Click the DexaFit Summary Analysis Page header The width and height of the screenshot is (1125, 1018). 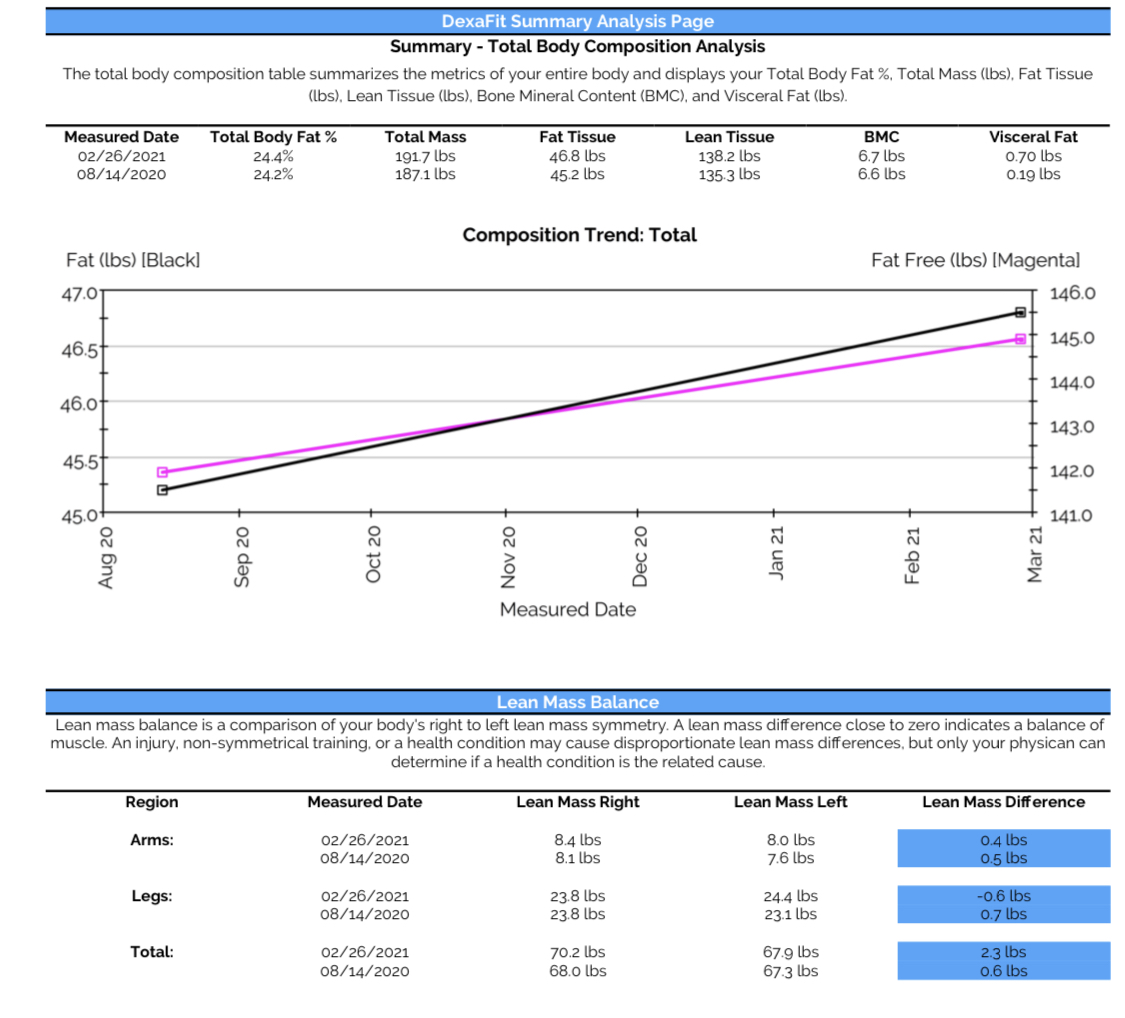pyautogui.click(x=578, y=21)
